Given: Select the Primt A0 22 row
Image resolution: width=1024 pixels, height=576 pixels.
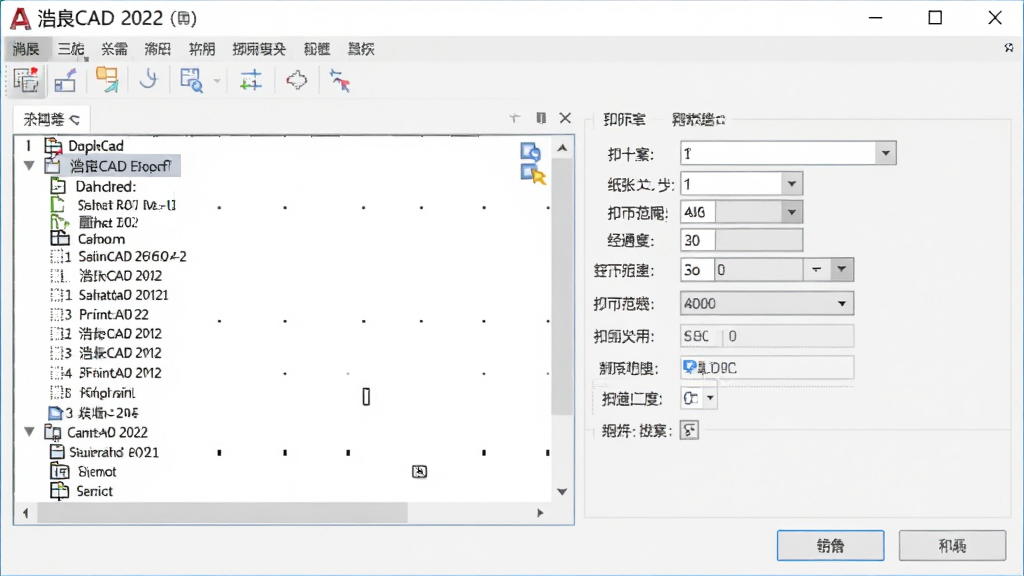Looking at the screenshot, I should tap(114, 315).
